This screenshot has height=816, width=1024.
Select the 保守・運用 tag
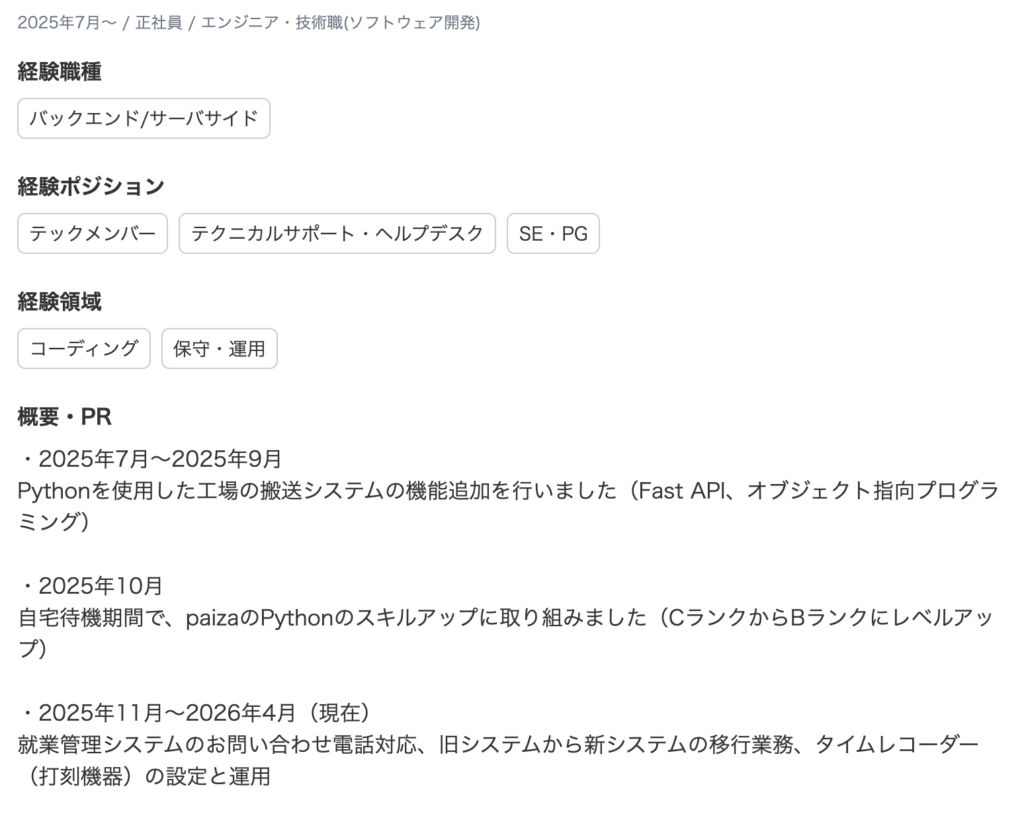pos(219,349)
